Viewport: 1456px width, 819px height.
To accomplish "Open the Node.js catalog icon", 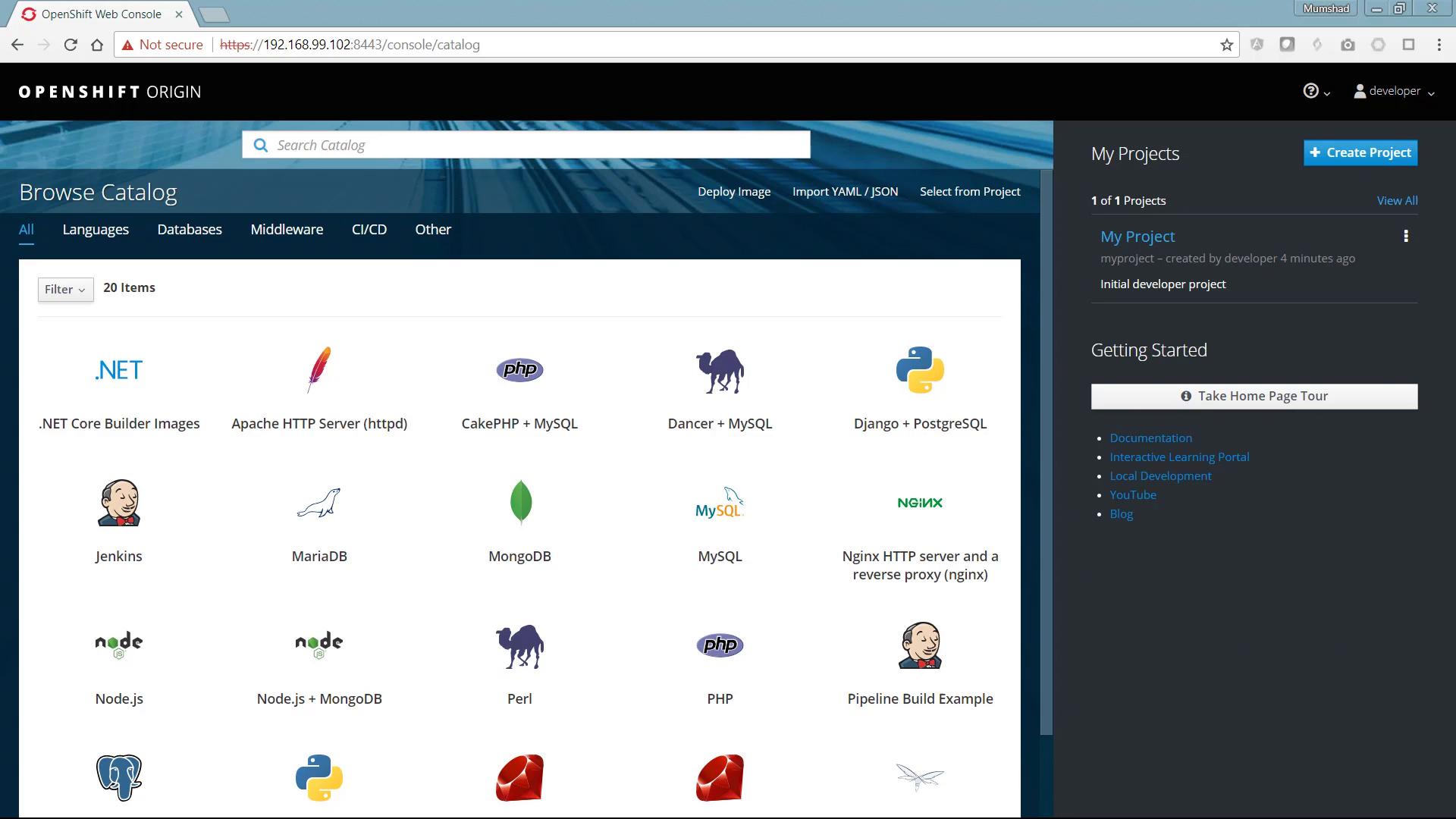I will point(119,645).
